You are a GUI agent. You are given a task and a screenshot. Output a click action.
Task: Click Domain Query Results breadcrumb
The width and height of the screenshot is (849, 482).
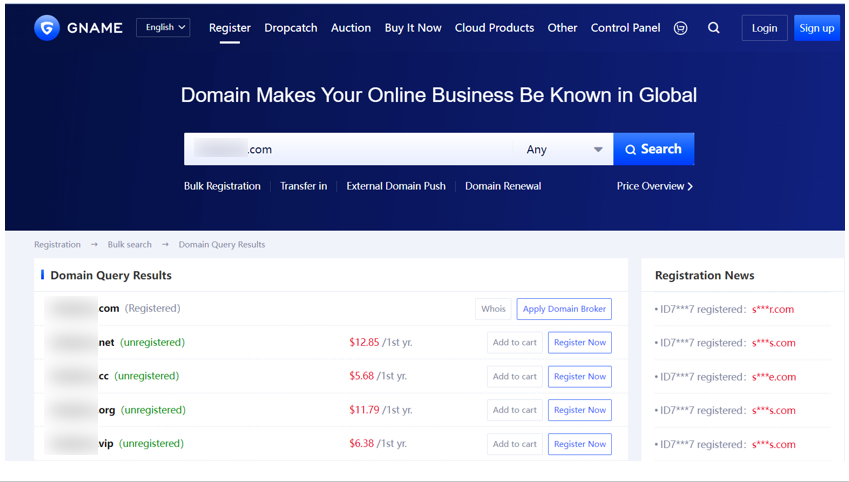pyautogui.click(x=222, y=245)
